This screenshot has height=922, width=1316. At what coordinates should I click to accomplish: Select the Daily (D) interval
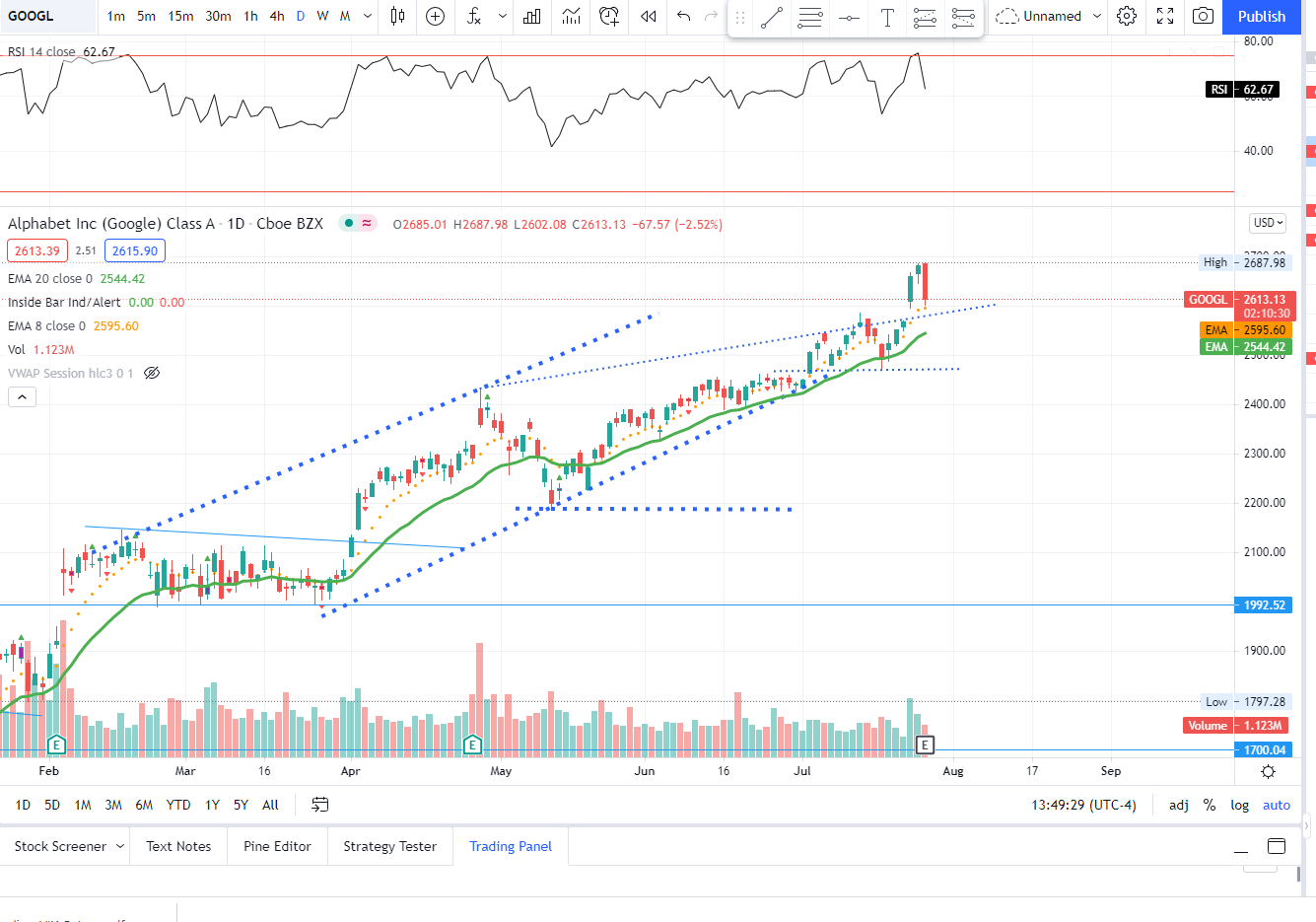[x=301, y=16]
